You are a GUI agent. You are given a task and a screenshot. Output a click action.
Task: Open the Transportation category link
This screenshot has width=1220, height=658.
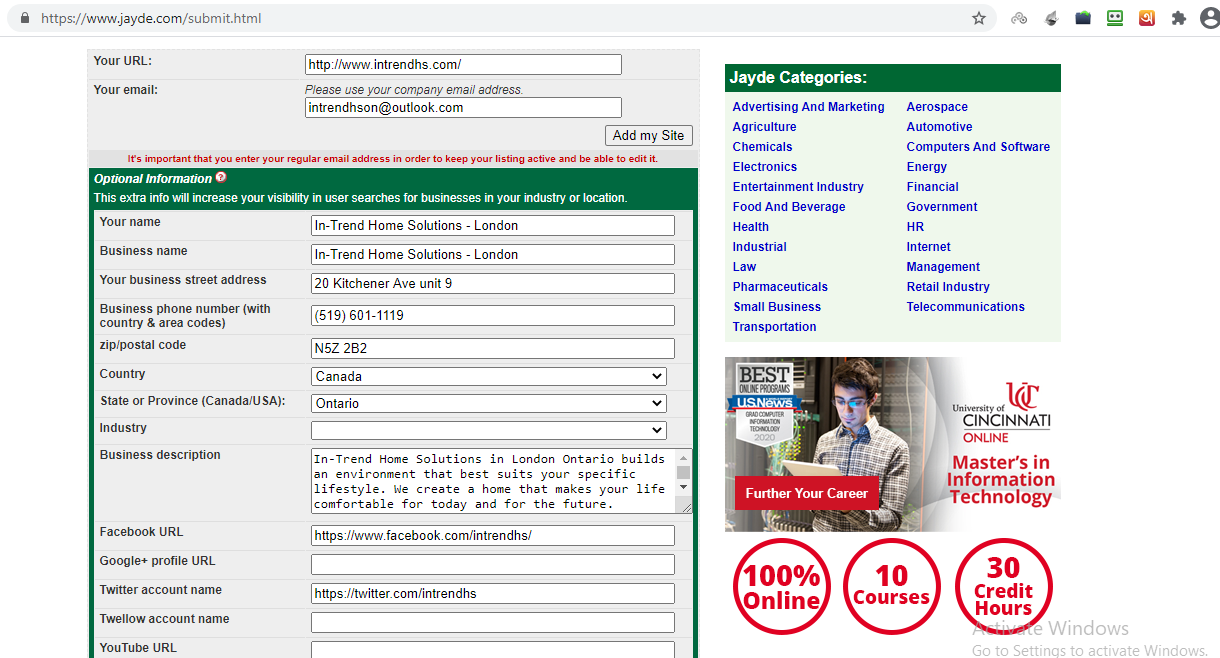[774, 327]
